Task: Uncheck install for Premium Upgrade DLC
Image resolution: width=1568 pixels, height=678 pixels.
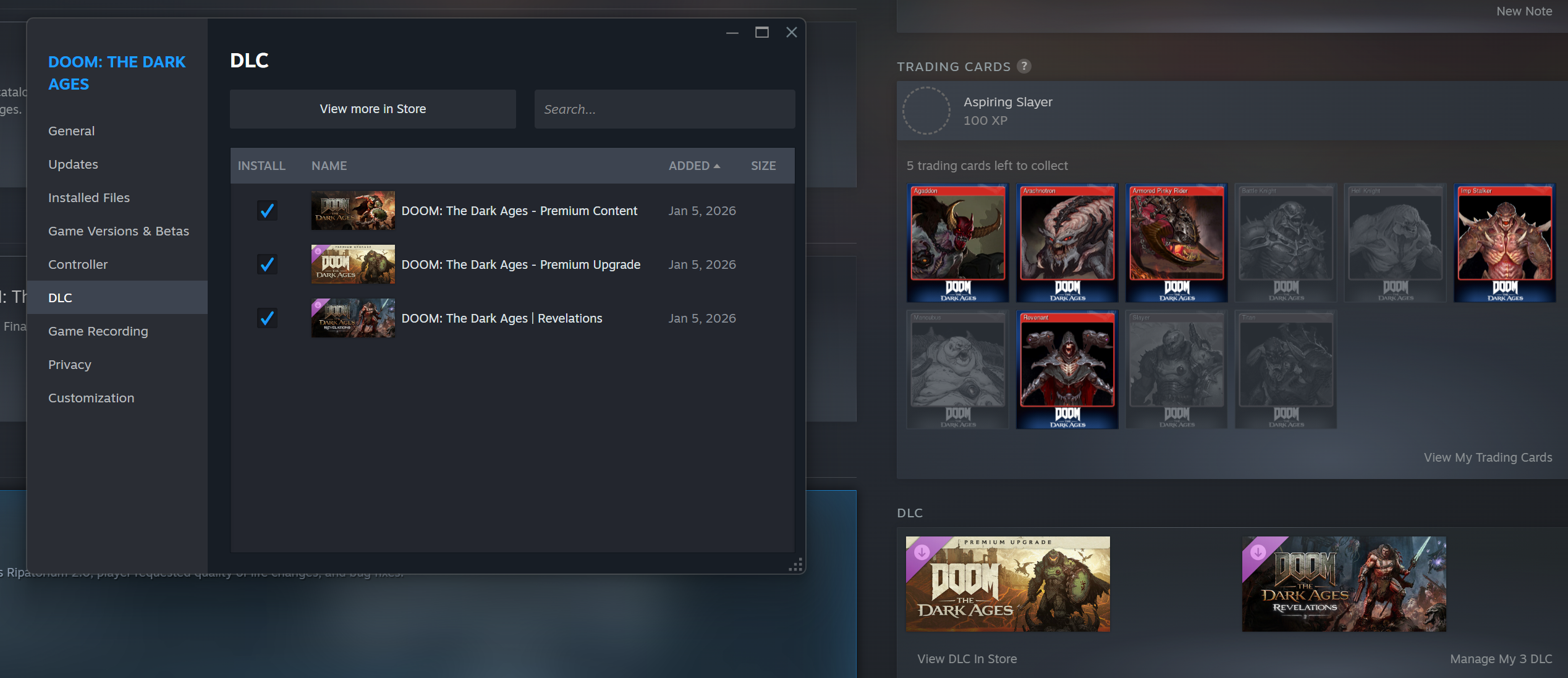Action: click(x=267, y=265)
